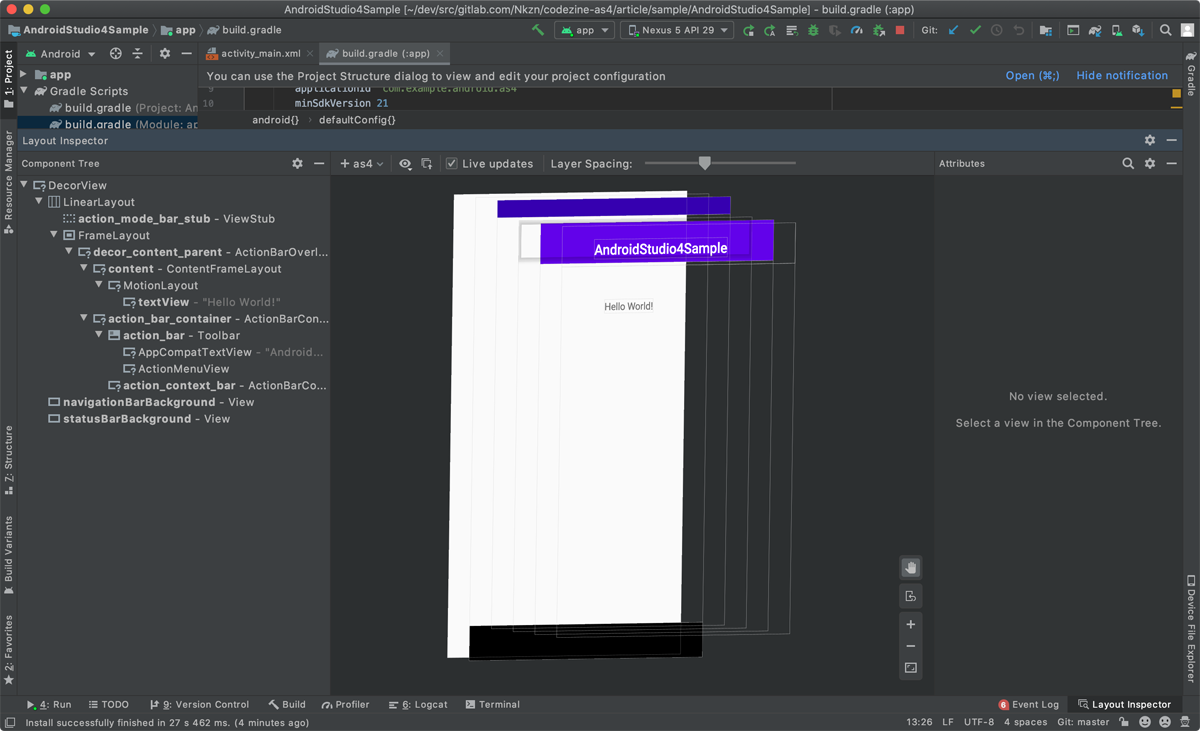Click the locate target icon in Project panel

(116, 54)
